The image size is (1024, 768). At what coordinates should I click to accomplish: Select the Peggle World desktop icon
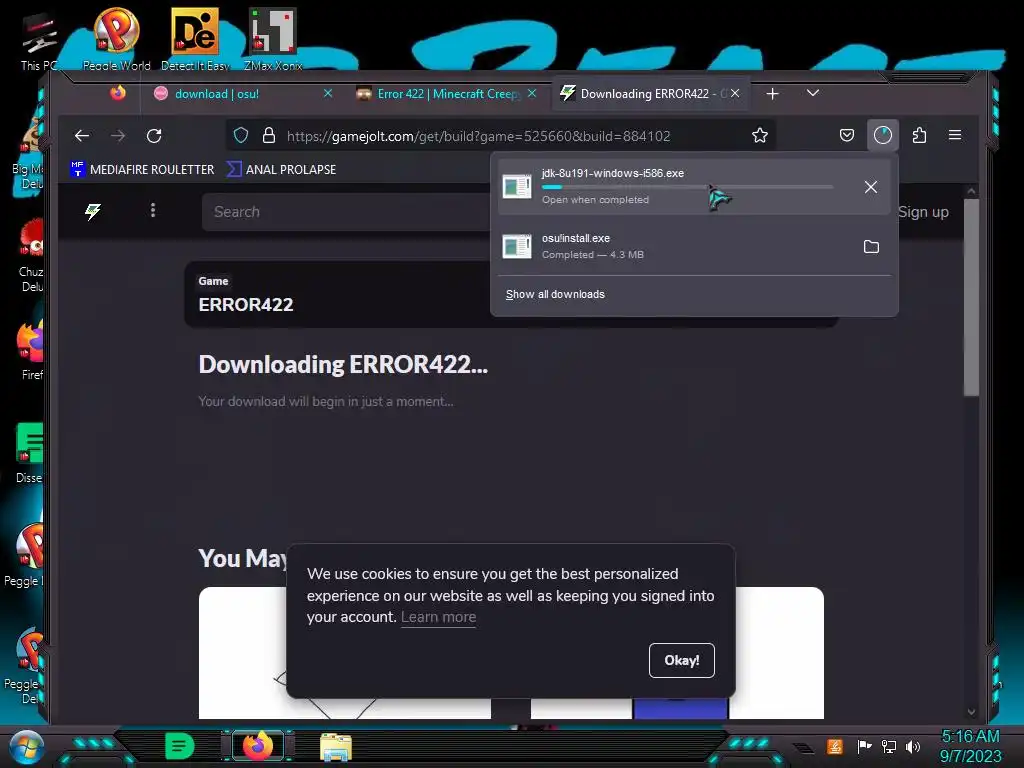pos(116,39)
